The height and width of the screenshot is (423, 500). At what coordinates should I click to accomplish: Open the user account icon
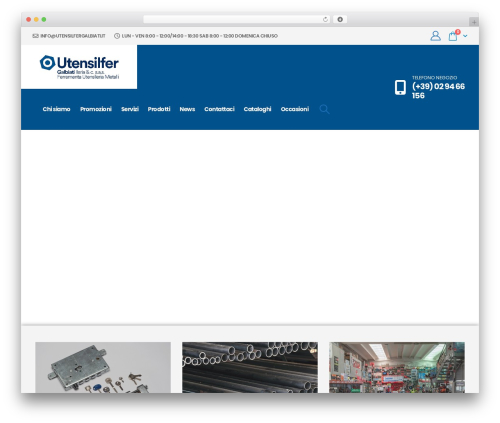(435, 36)
